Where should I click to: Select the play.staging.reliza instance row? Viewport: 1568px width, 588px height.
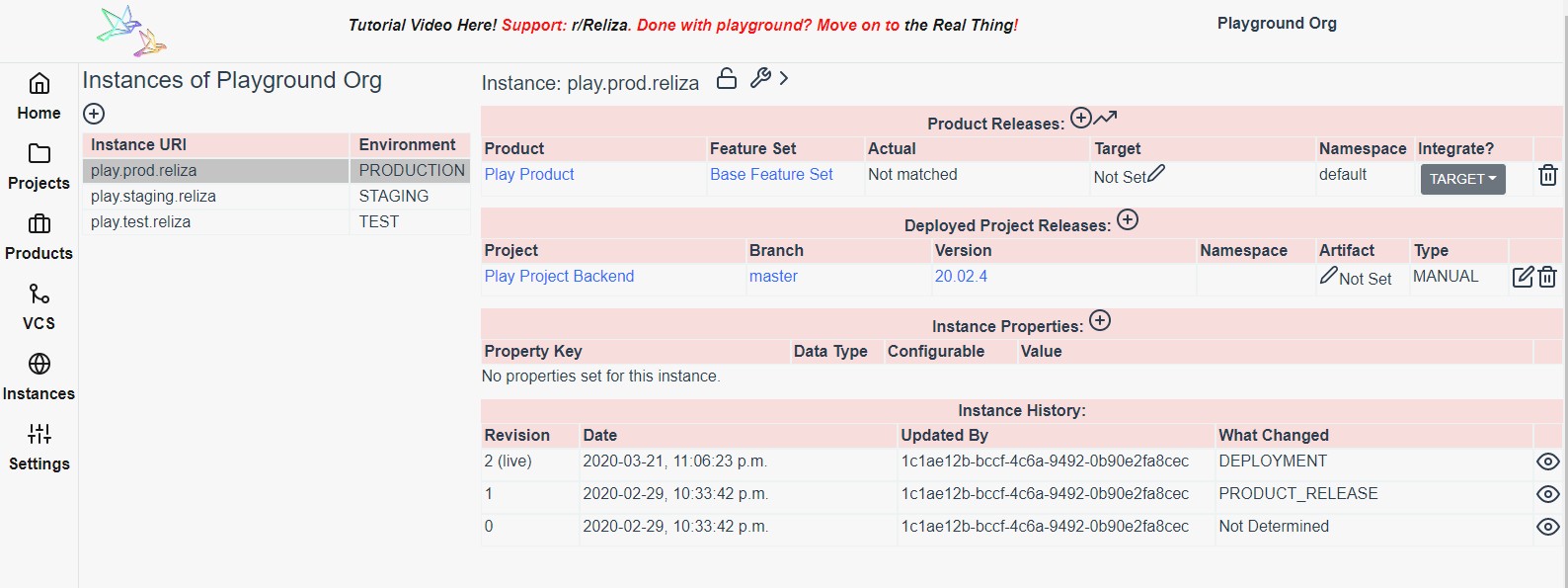click(x=153, y=197)
